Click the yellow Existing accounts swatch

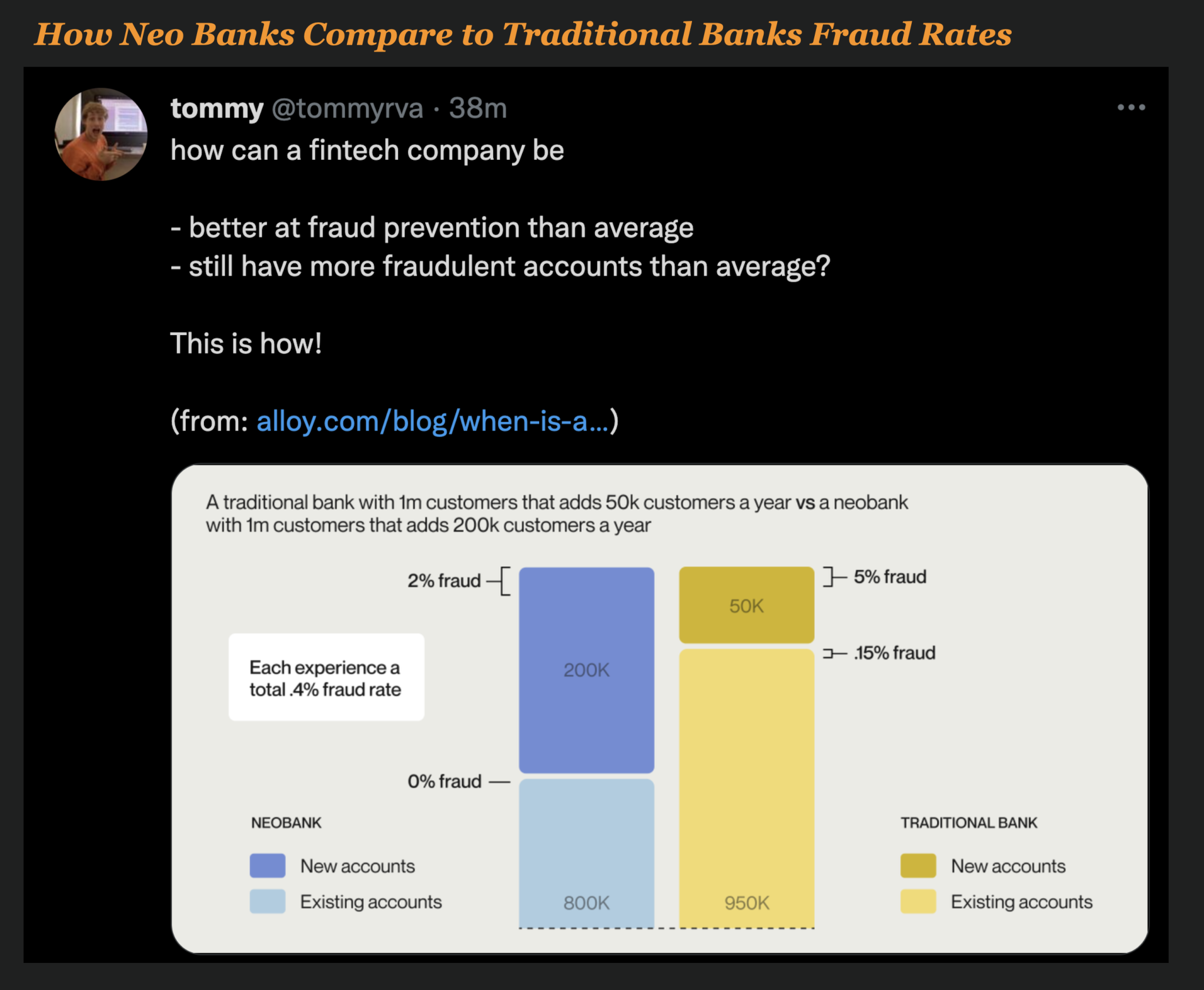pos(917,901)
